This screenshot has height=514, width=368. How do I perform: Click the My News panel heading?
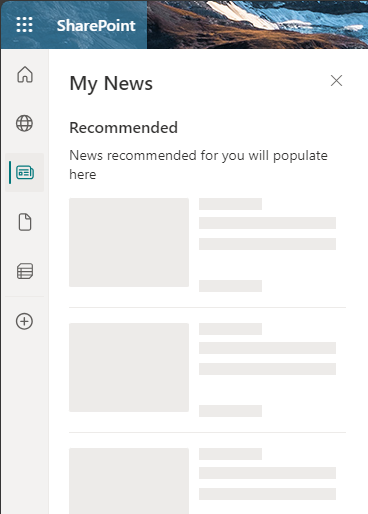click(x=111, y=83)
